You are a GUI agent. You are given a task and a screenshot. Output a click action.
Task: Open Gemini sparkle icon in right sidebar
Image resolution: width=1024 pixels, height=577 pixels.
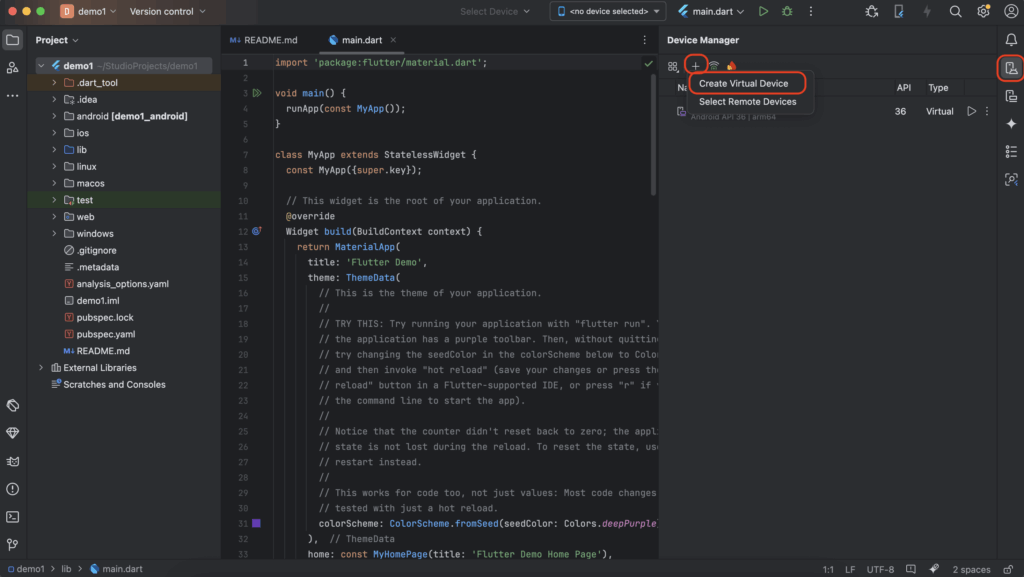(1011, 123)
